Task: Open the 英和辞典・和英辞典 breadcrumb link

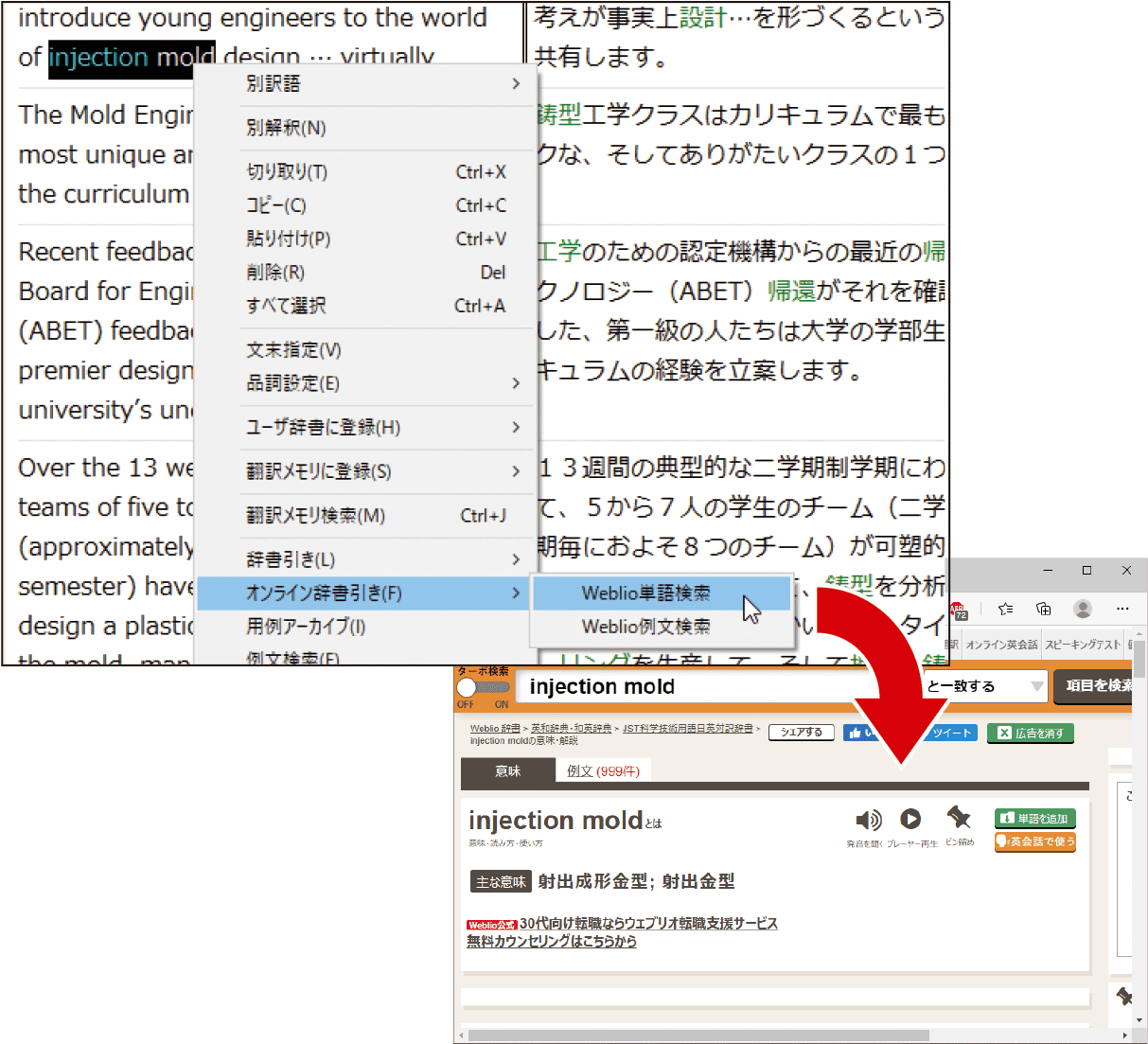Action: (572, 729)
